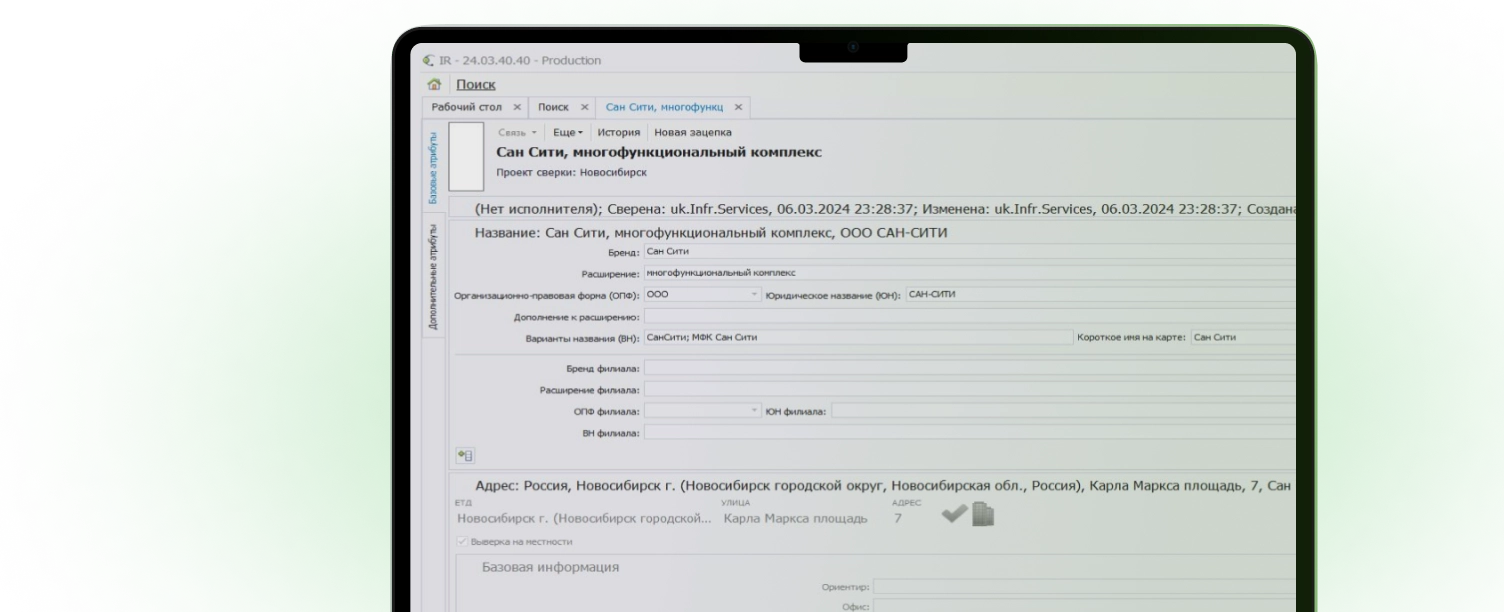The height and width of the screenshot is (612, 1504).
Task: Open the Поиск link at top
Action: tap(476, 85)
